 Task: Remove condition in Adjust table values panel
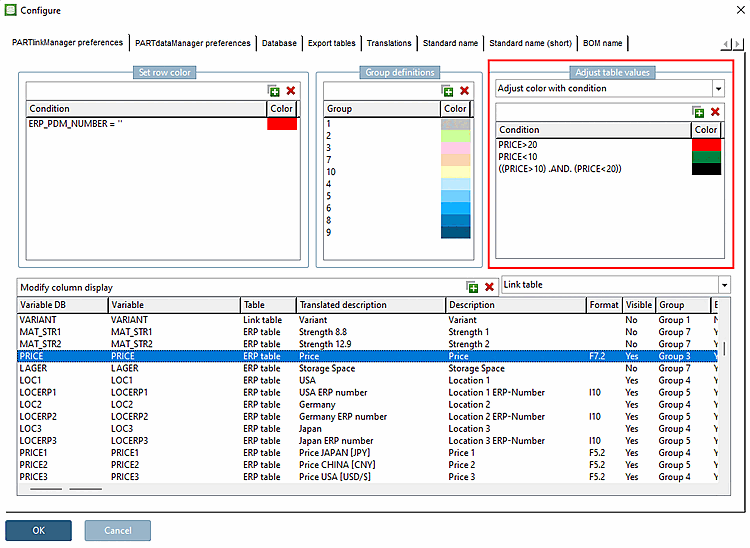[x=715, y=112]
